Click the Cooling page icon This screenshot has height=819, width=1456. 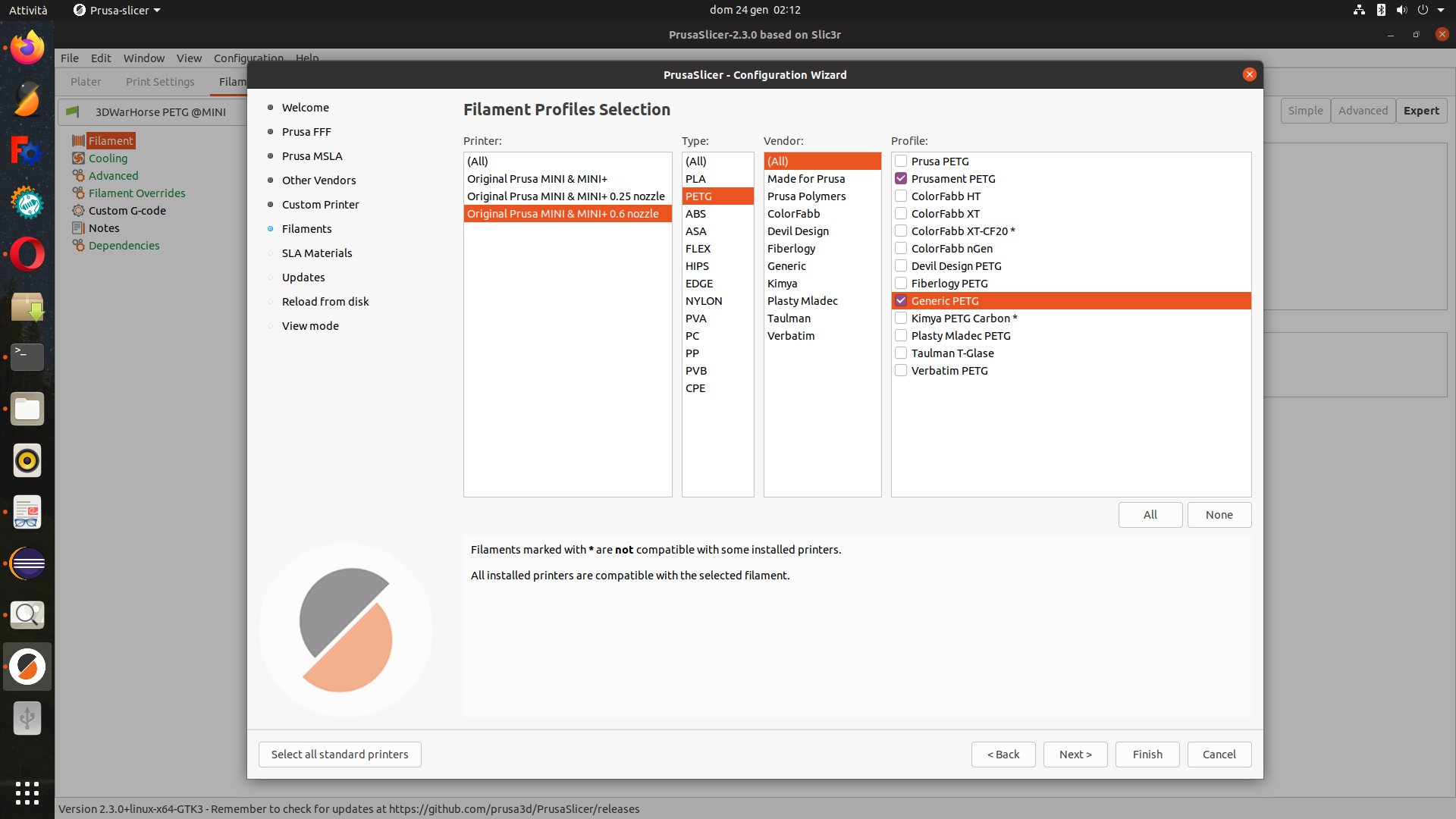78,158
